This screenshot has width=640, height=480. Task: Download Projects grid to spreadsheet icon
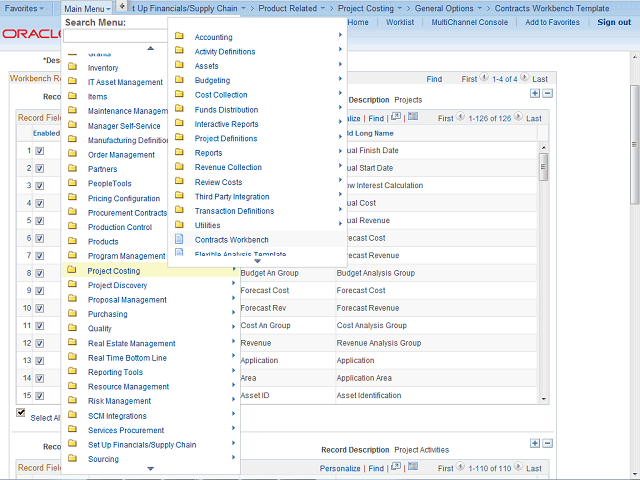(x=413, y=117)
